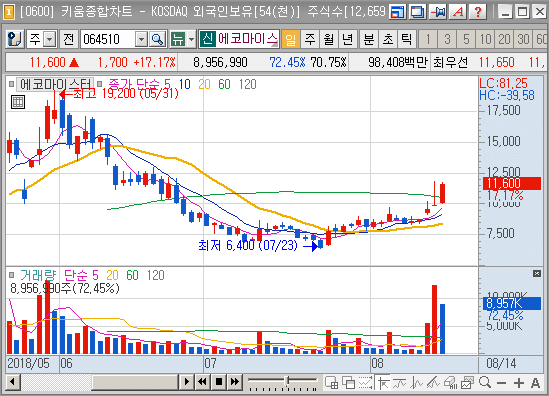Click the stop square playback button
Viewport: 549px width, 396px height.
click(x=219, y=382)
